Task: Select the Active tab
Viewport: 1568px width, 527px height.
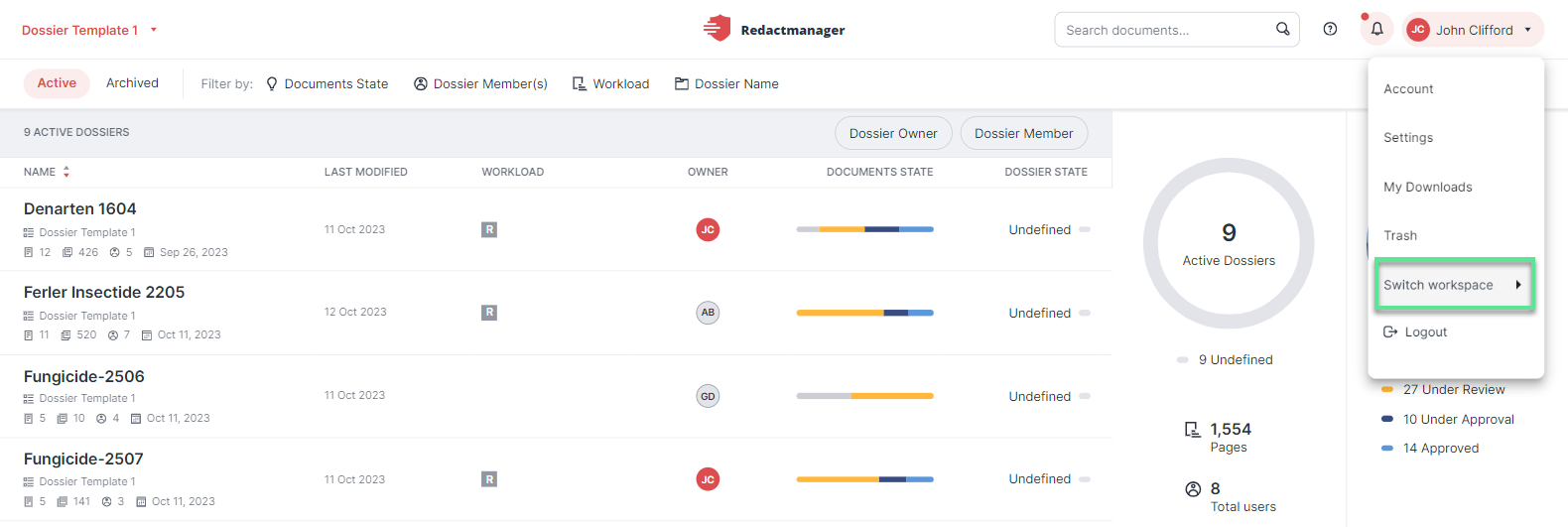Action: click(57, 83)
